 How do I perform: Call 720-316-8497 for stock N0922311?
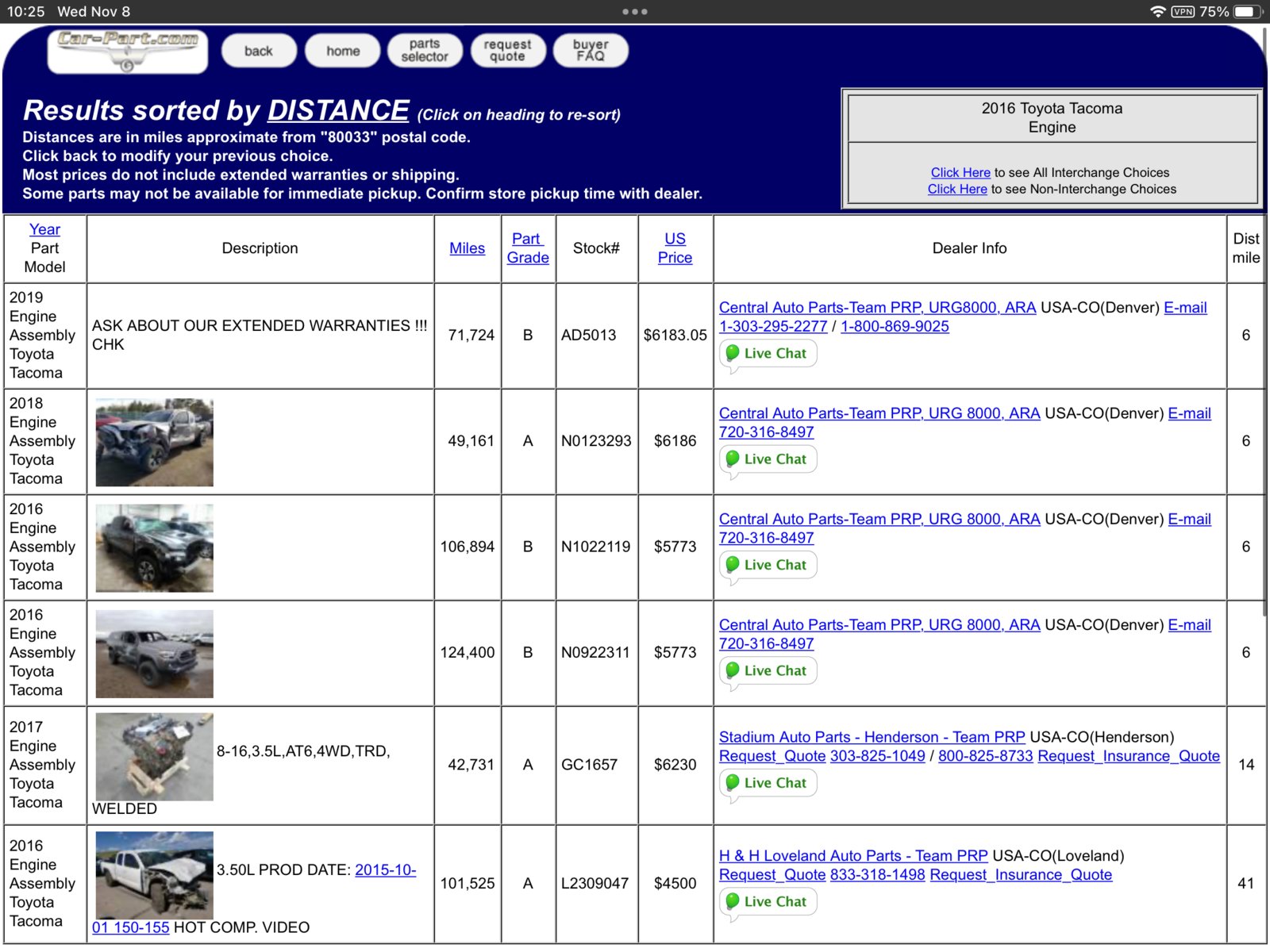coord(766,644)
